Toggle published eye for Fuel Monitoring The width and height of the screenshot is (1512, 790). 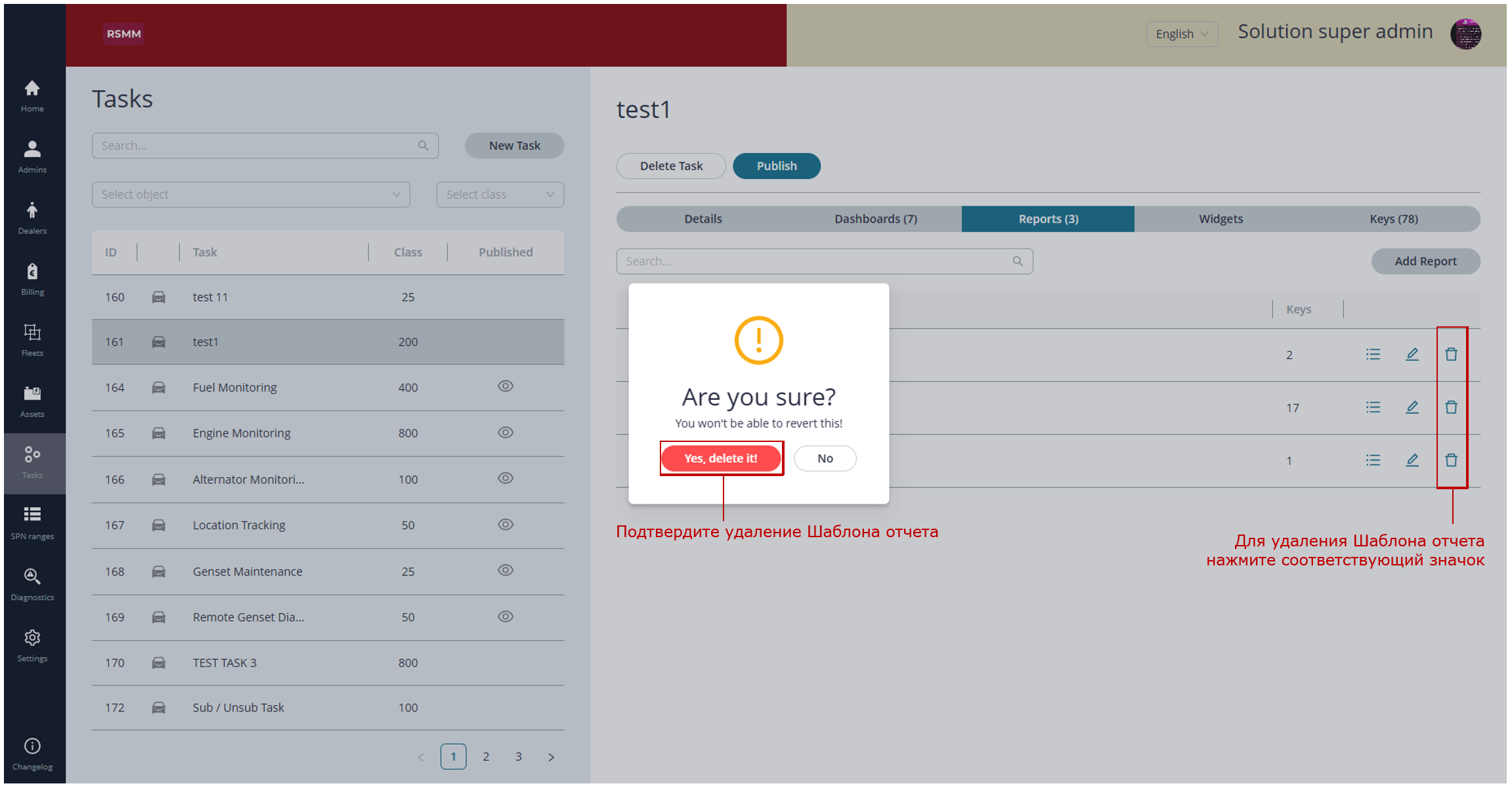(x=505, y=386)
